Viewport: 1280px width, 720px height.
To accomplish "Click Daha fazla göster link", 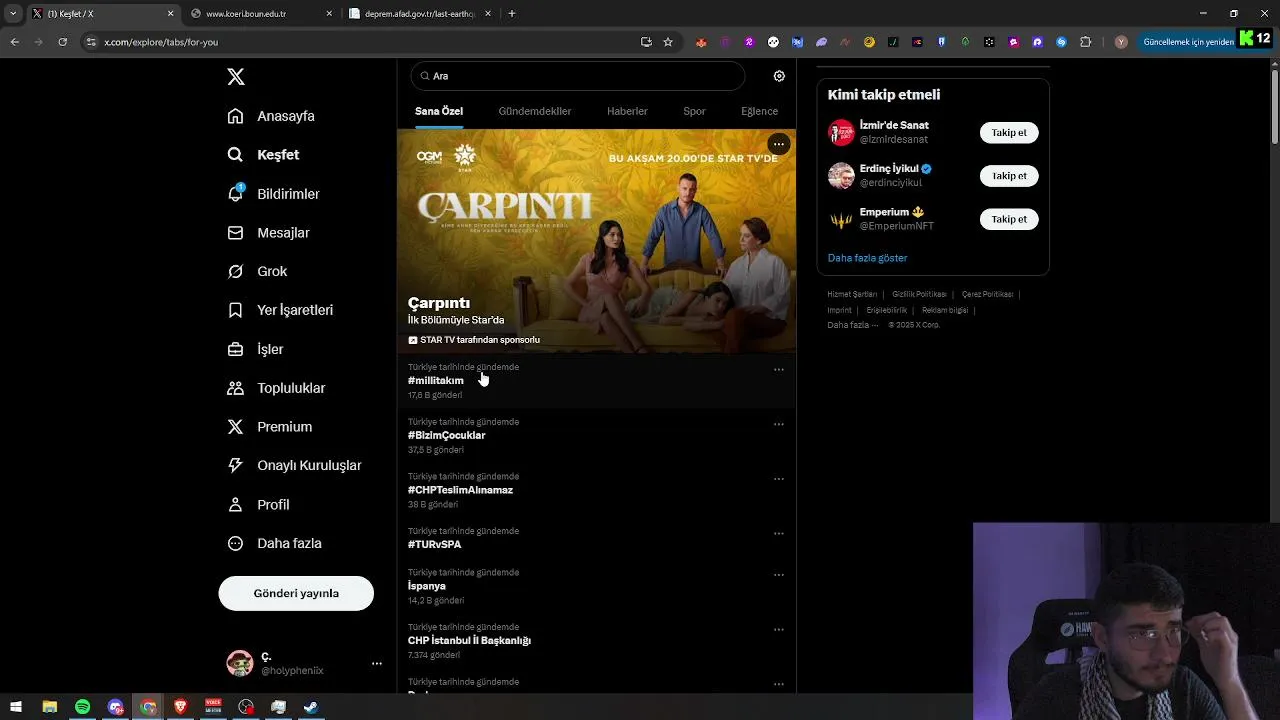I will [x=867, y=258].
